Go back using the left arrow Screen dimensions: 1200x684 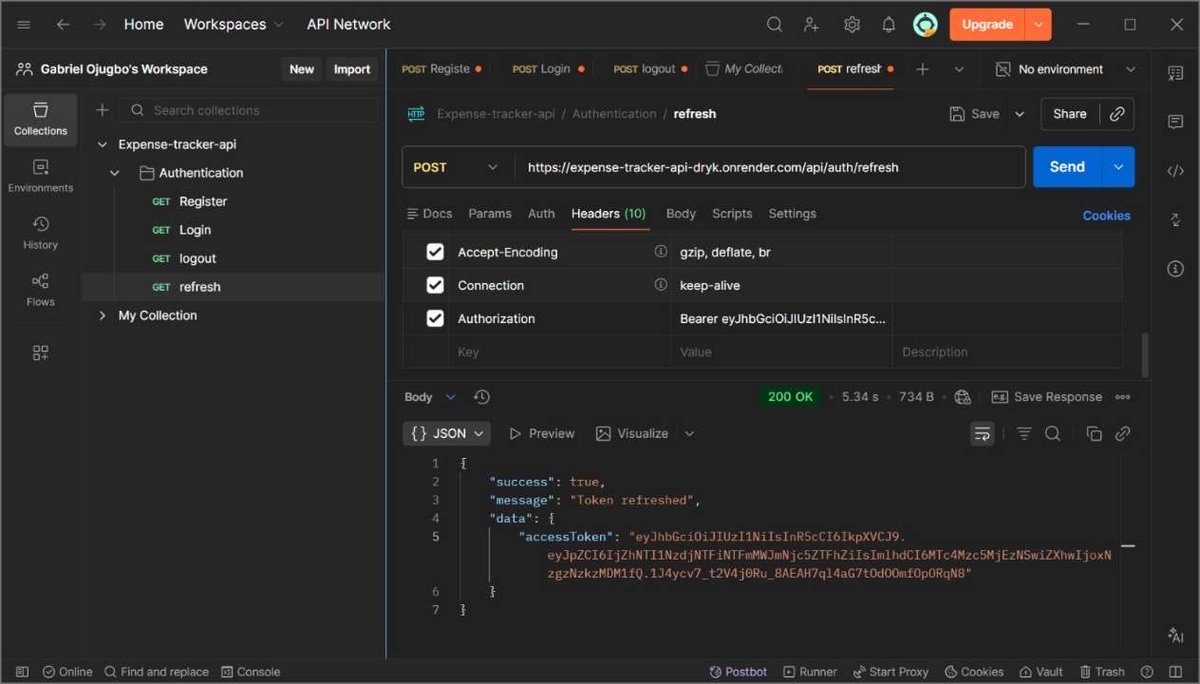[63, 24]
